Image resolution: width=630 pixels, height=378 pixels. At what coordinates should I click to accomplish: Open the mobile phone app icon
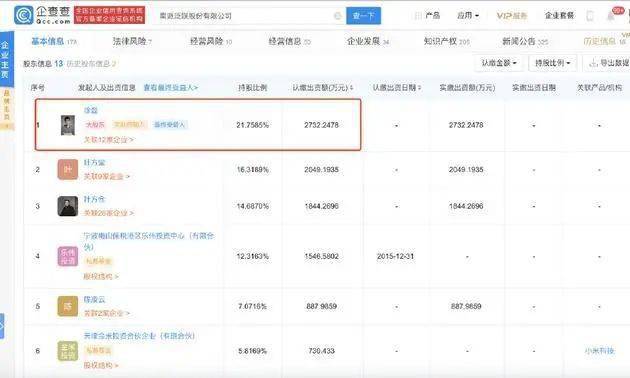point(590,16)
